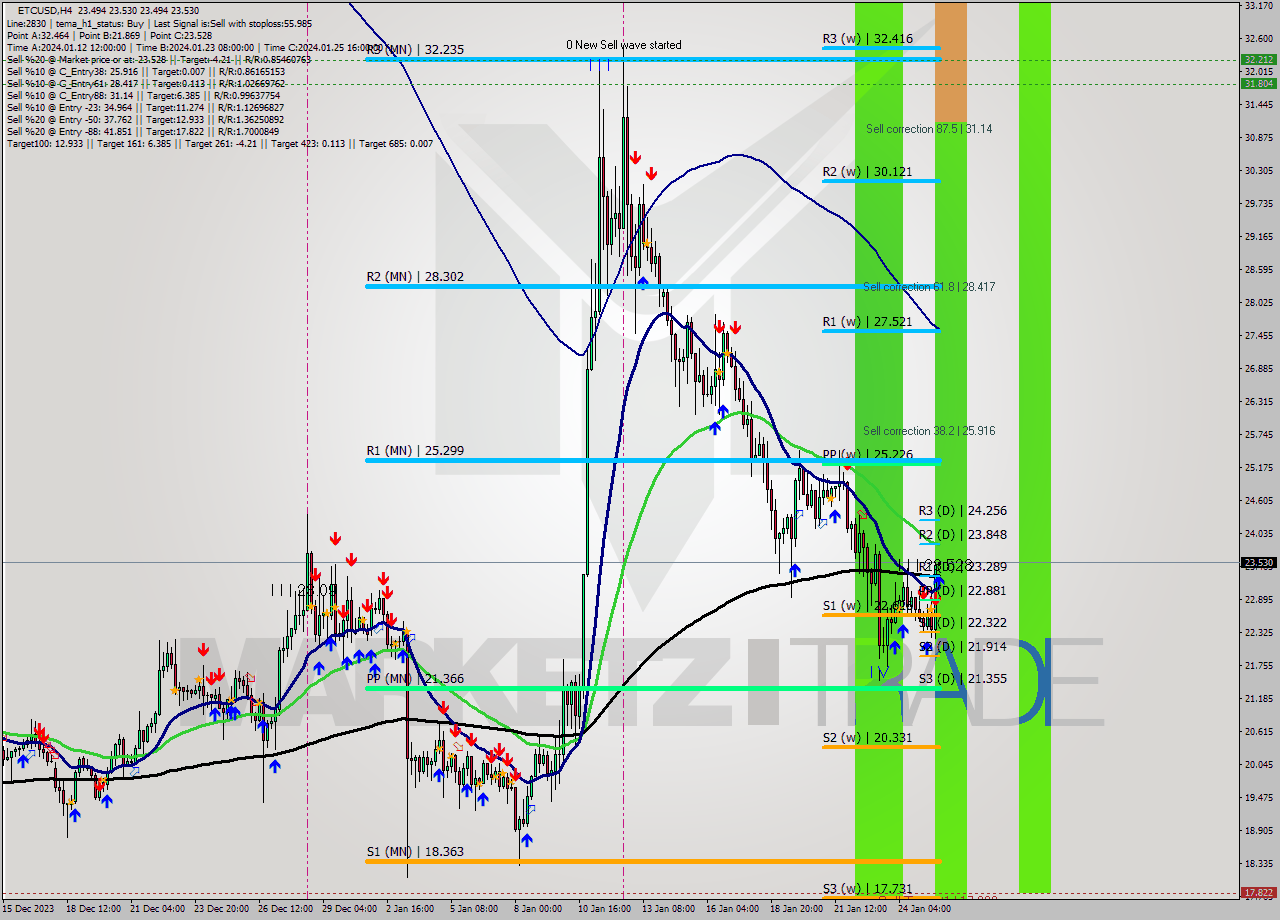Image resolution: width=1280 pixels, height=920 pixels.
Task: Select the R2 (D) | 23.848 daily label
Action: click(x=962, y=535)
